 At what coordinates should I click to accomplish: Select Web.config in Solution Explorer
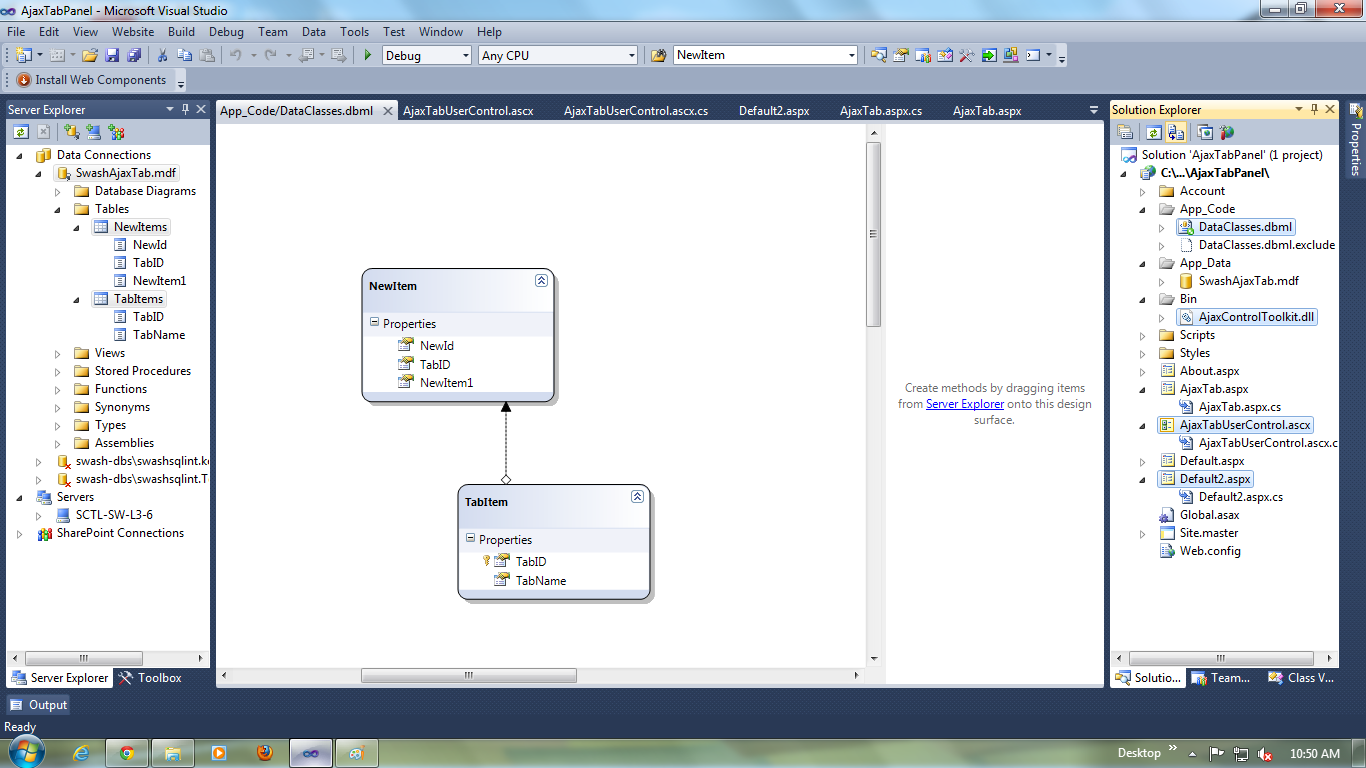[x=1210, y=551]
